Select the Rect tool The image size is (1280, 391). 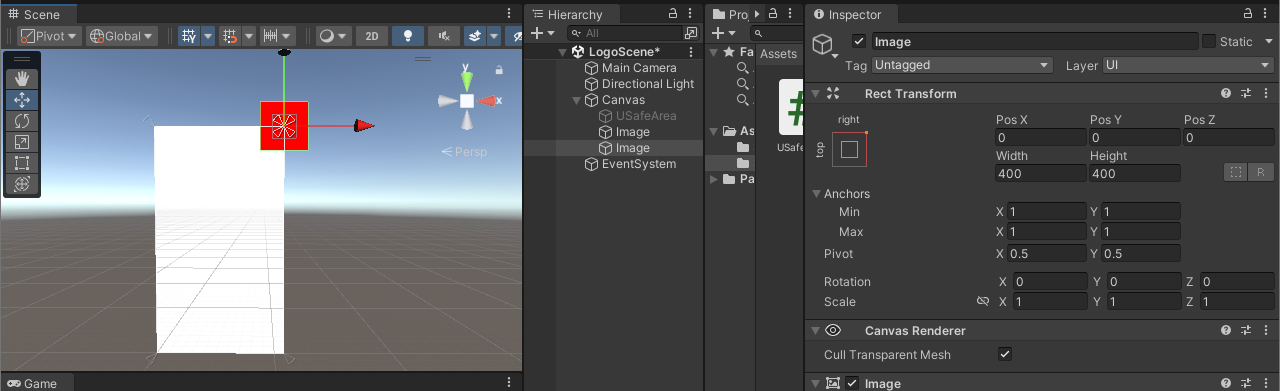pyautogui.click(x=22, y=163)
